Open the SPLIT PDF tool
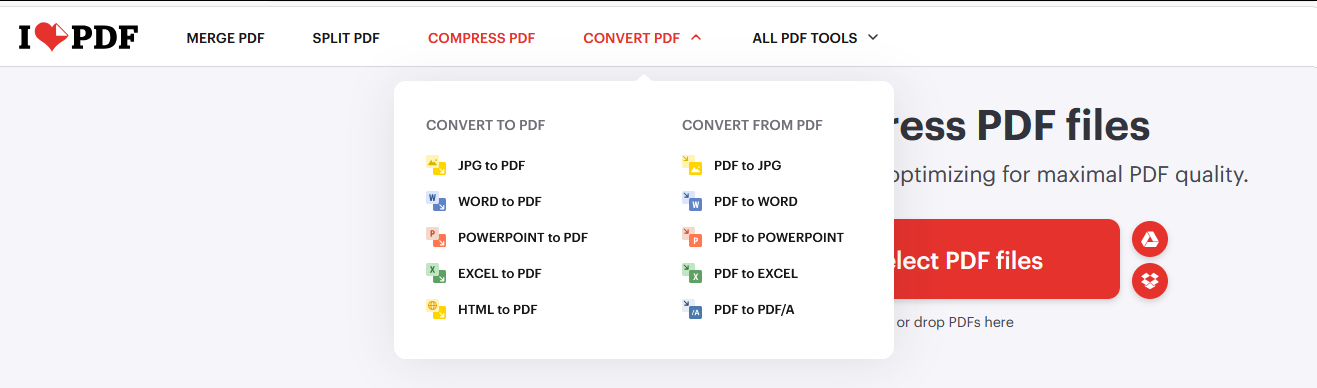This screenshot has height=388, width=1317. 346,38
